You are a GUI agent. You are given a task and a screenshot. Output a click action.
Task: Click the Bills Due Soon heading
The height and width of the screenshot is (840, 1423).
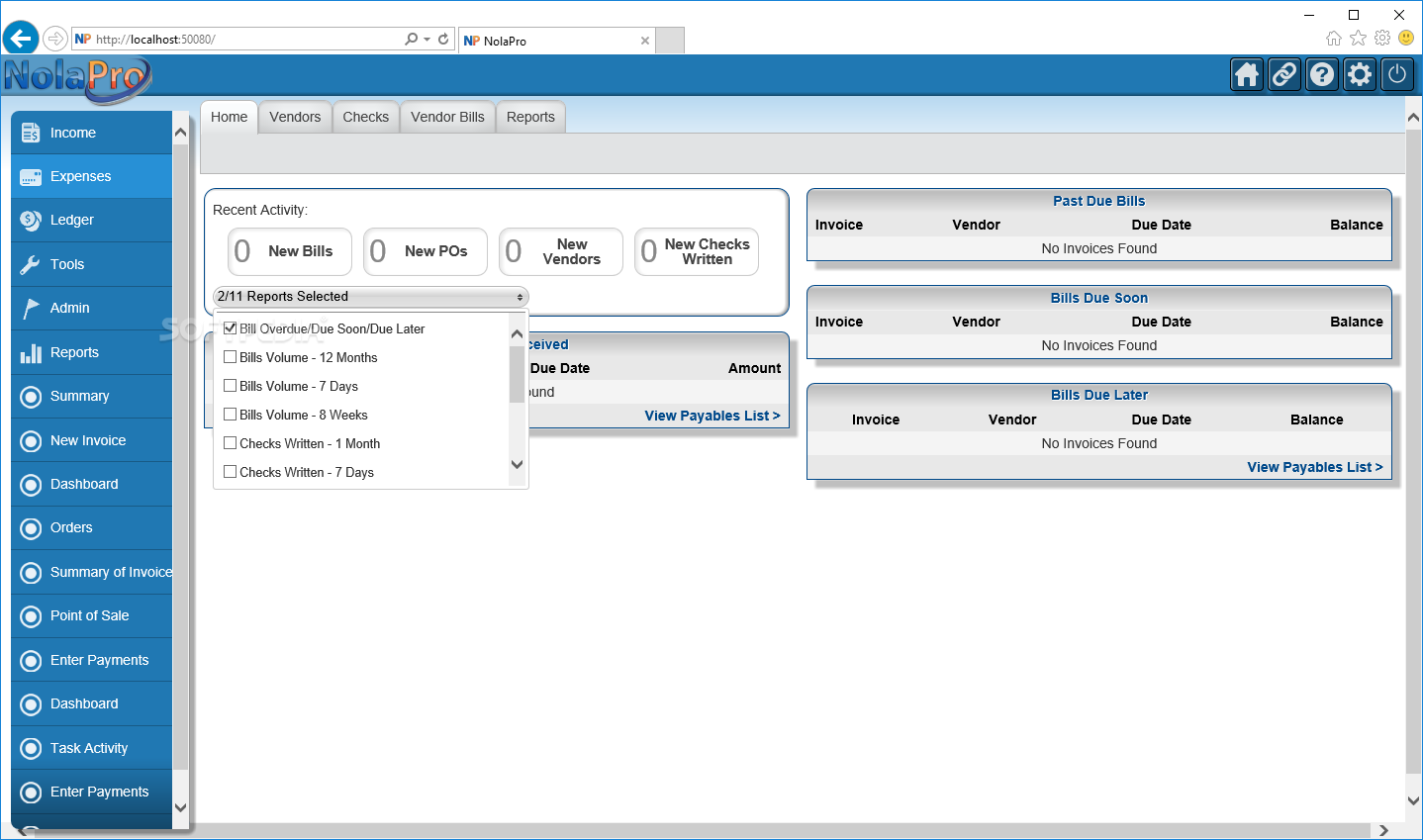tap(1098, 298)
